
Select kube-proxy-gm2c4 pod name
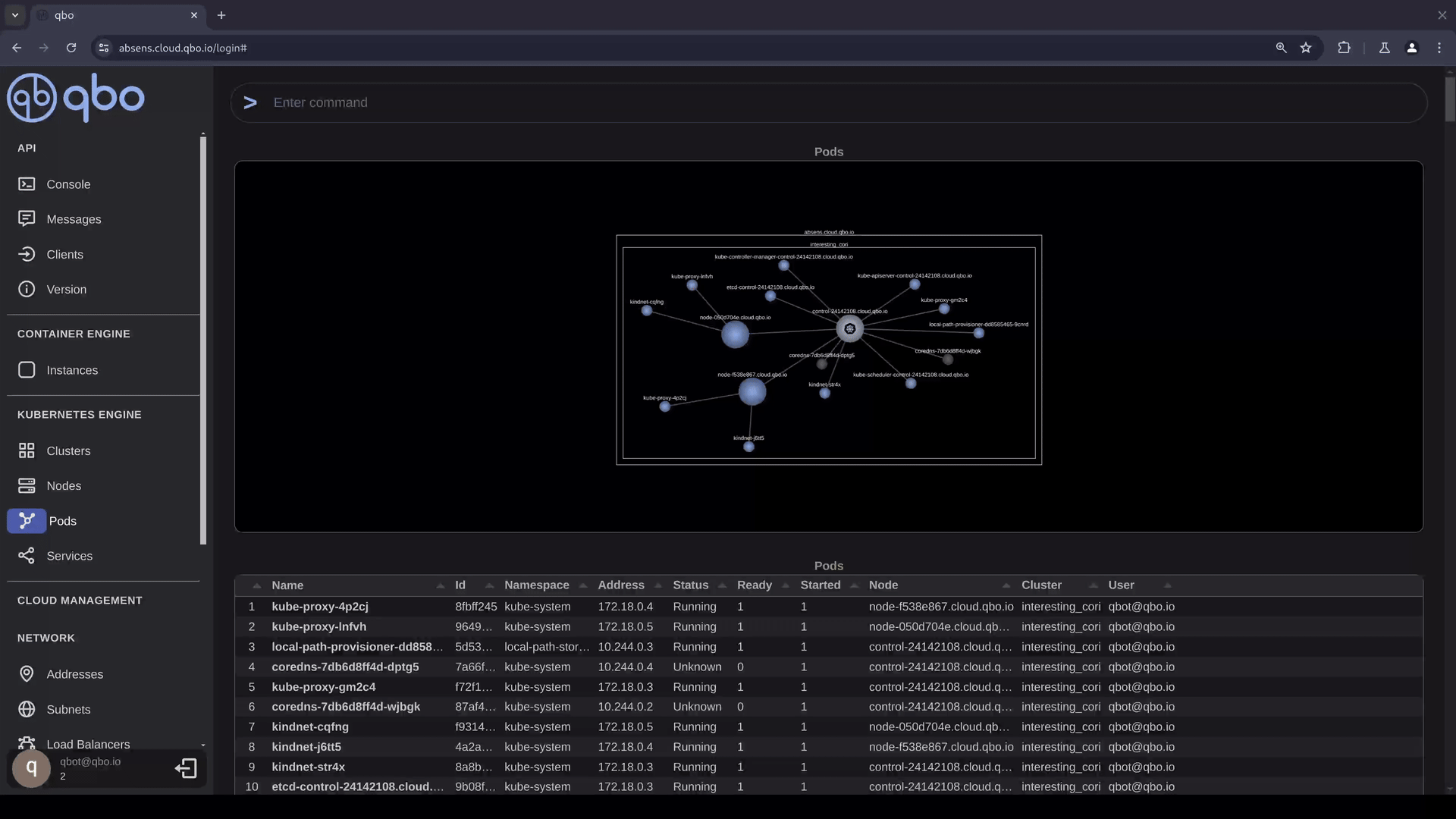point(324,687)
